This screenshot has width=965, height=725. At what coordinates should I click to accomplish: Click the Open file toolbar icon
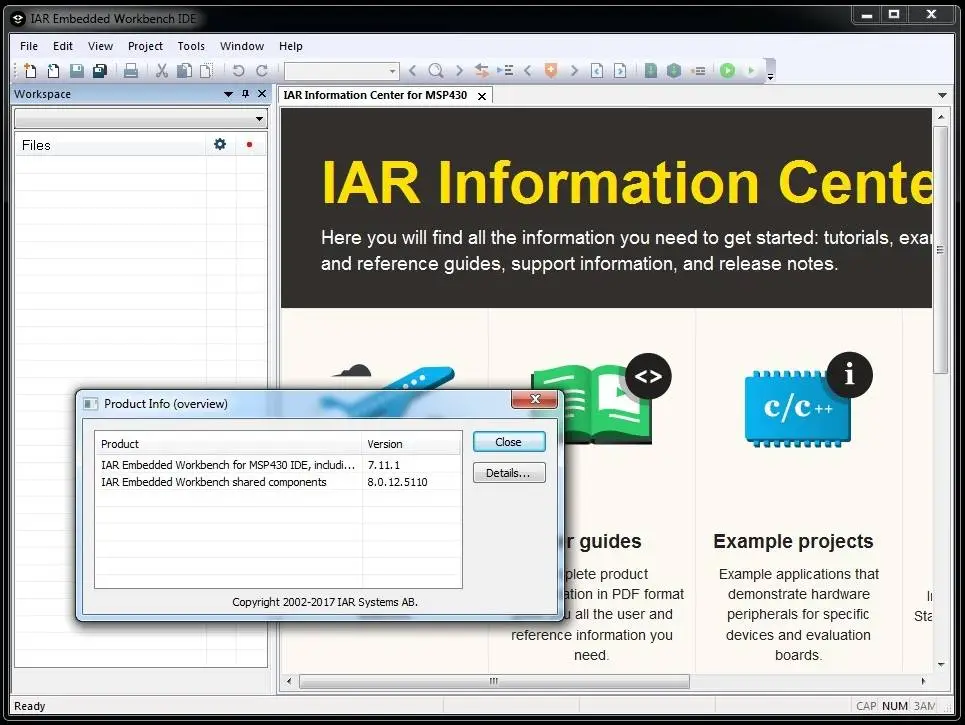tap(54, 71)
